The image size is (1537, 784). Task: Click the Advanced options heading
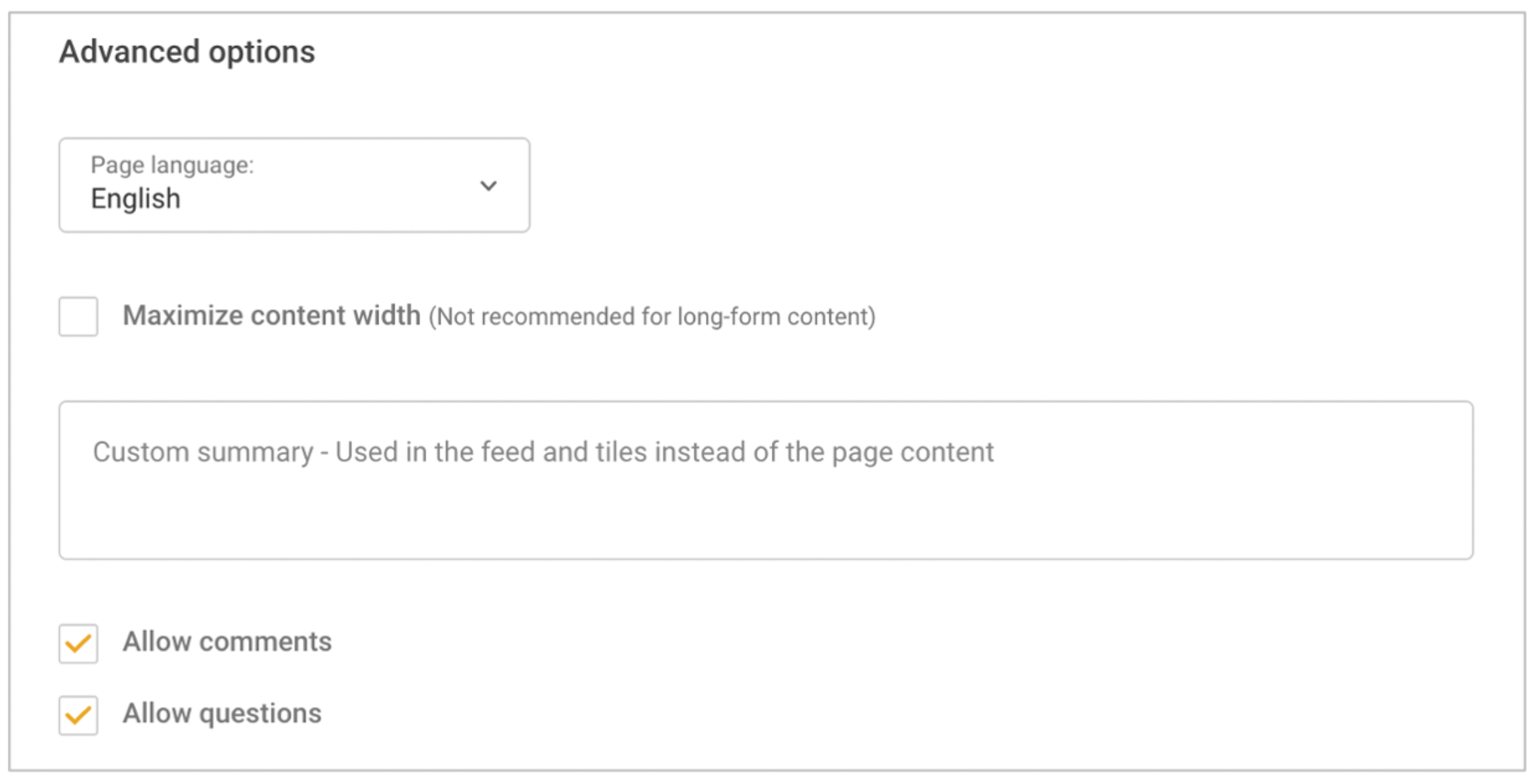(x=187, y=52)
